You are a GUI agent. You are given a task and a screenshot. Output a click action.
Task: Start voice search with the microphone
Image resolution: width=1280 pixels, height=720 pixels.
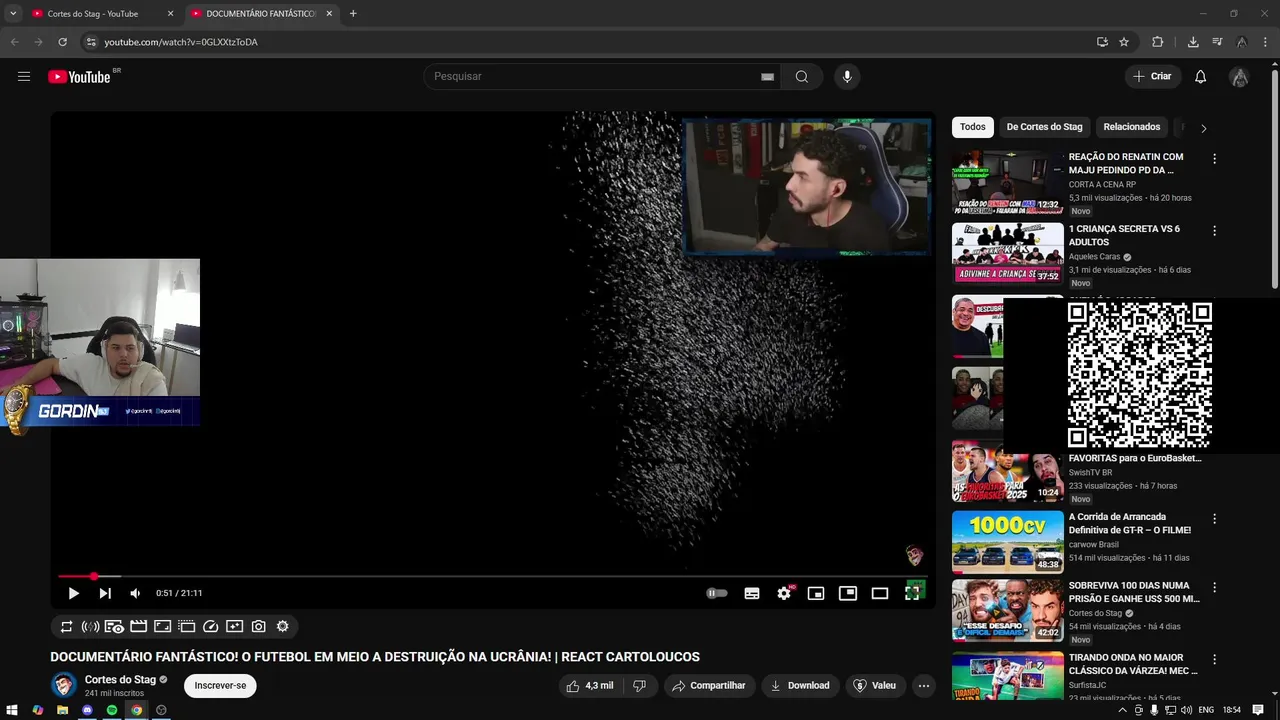847,77
